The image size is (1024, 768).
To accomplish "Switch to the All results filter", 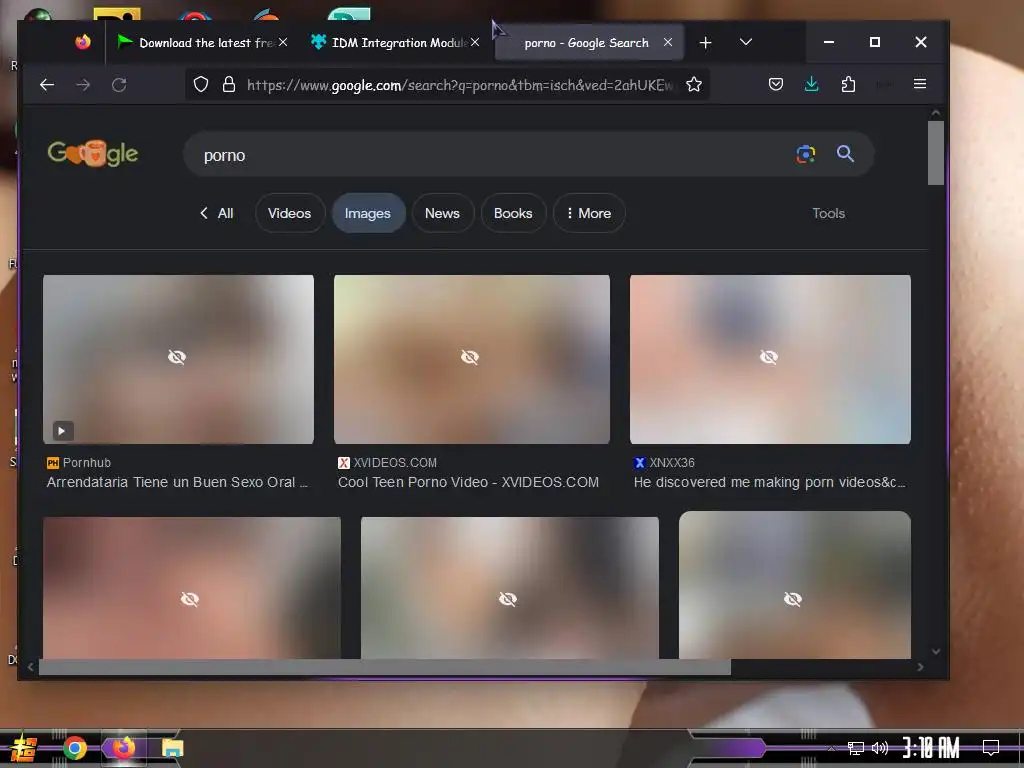I will coord(217,214).
